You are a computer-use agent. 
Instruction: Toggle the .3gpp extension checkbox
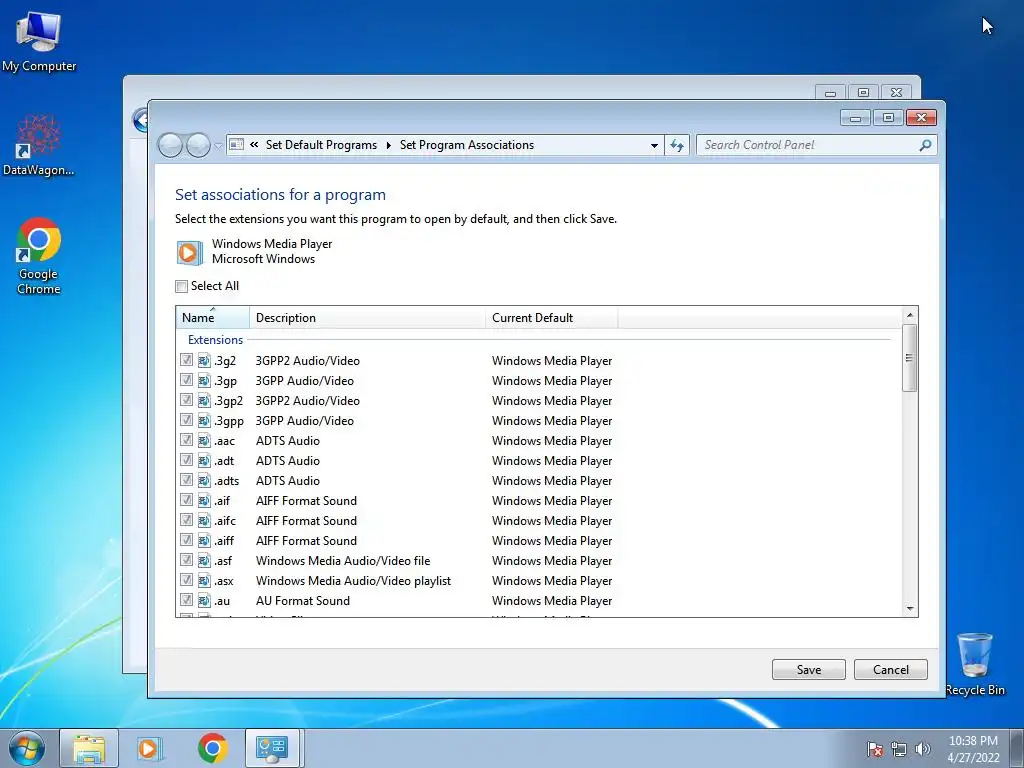tap(186, 420)
